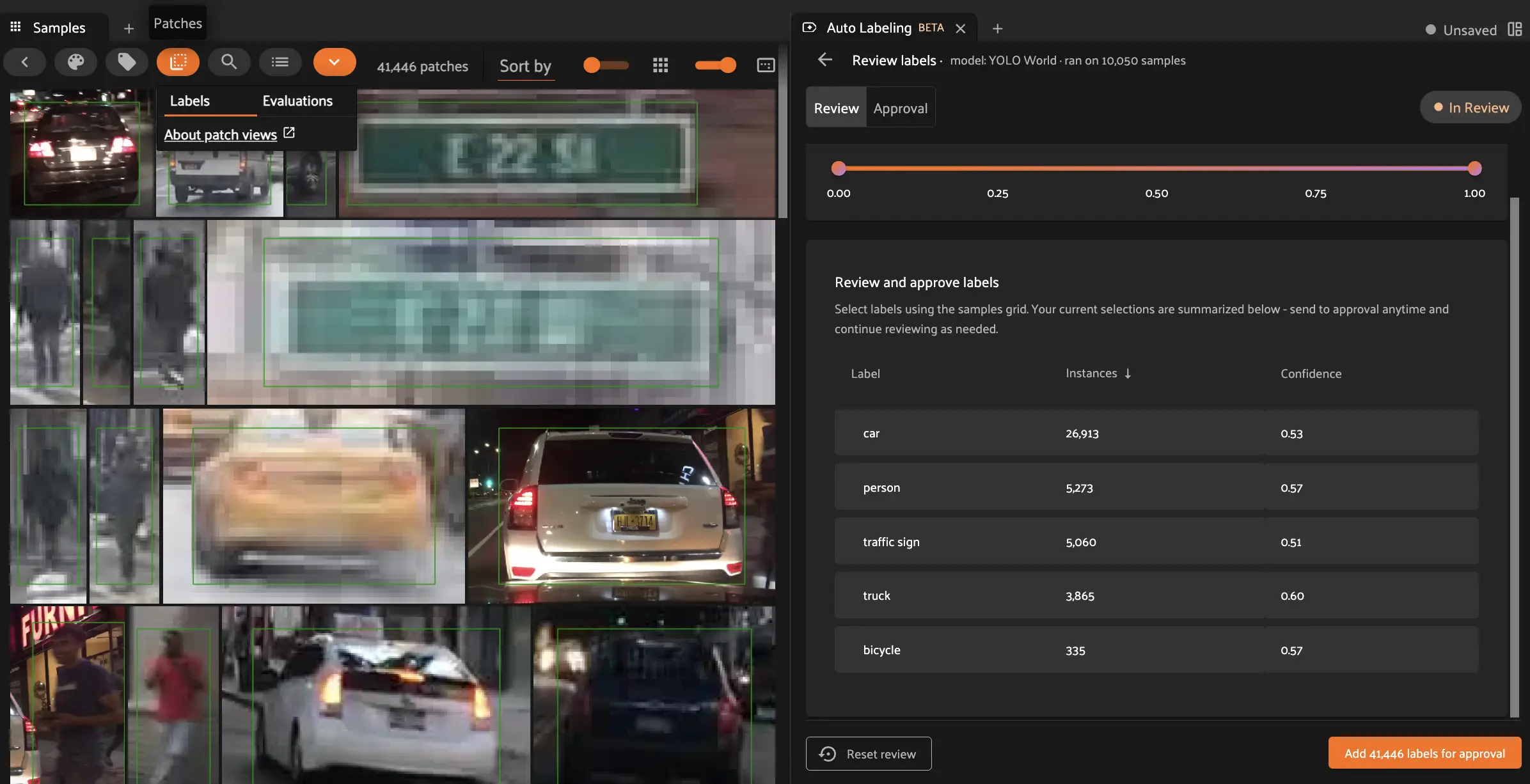Sort table by Instances column arrow
1530x784 pixels.
[x=1128, y=373]
